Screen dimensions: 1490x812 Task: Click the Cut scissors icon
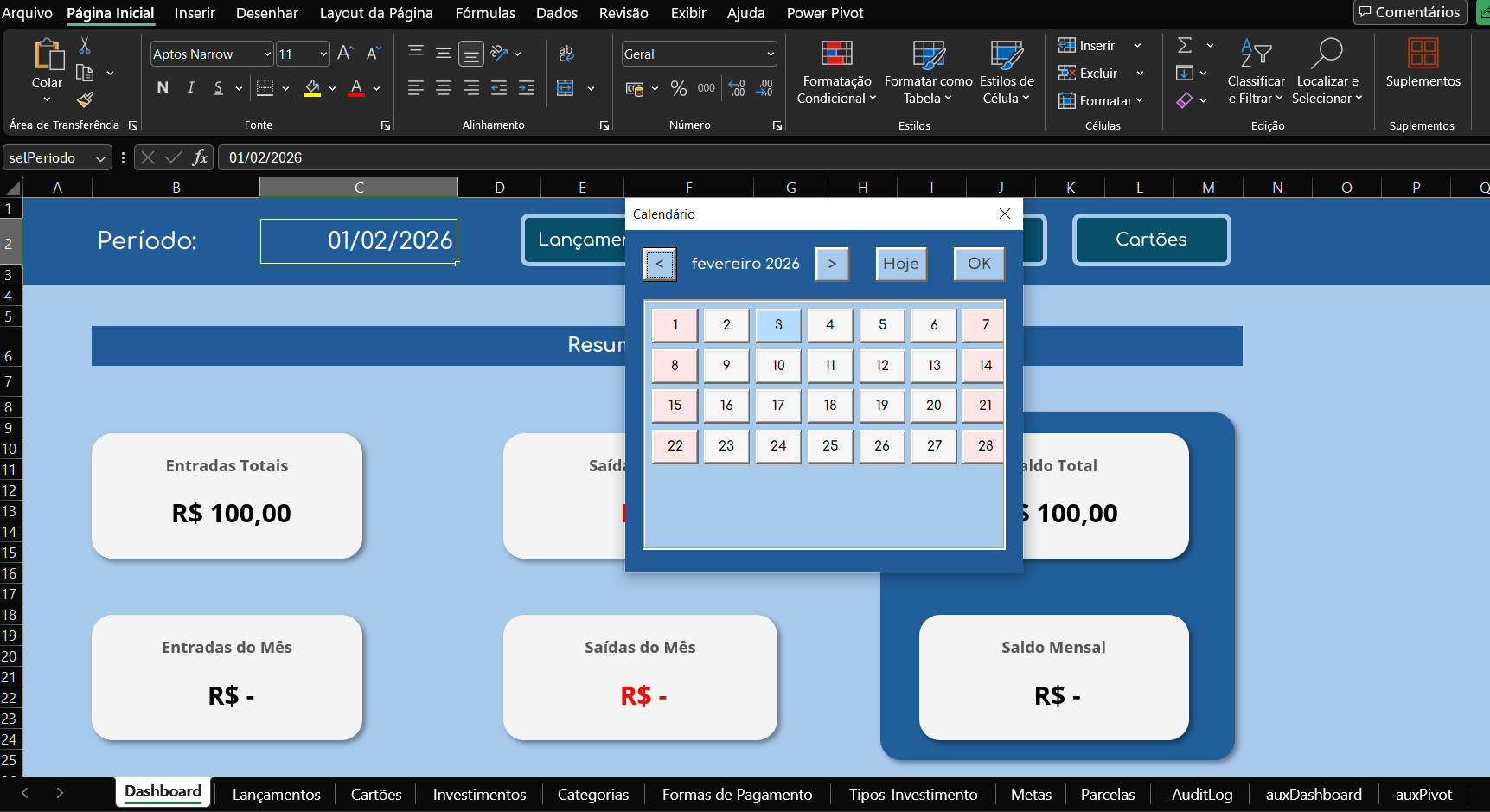85,46
